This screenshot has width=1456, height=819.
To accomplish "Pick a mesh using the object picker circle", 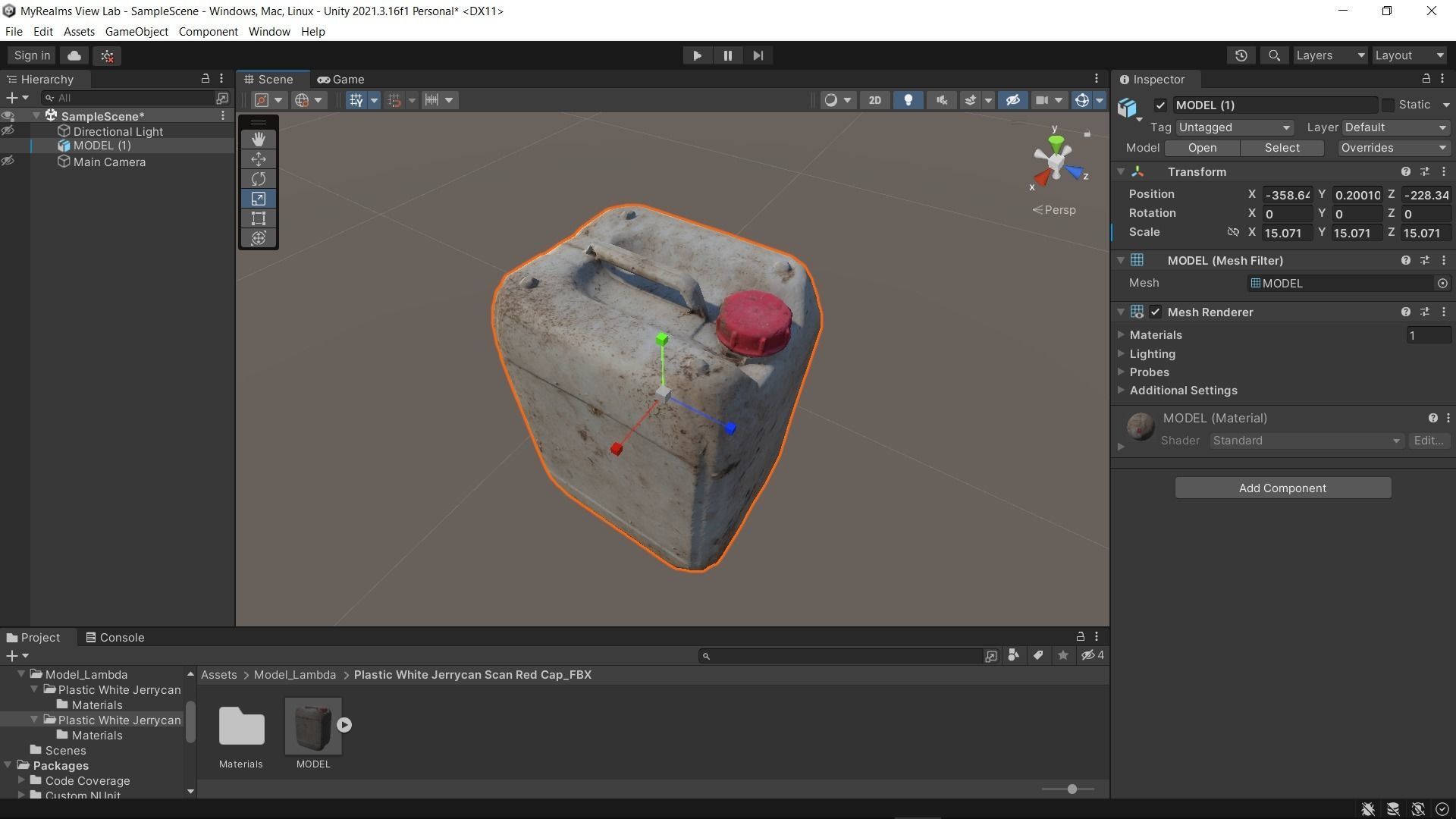I will 1442,283.
